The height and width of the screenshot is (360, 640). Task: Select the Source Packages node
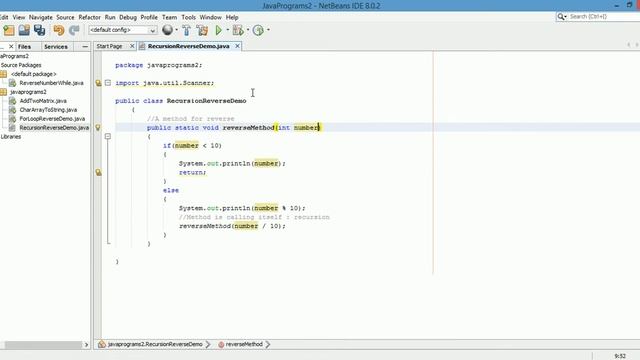coord(21,65)
